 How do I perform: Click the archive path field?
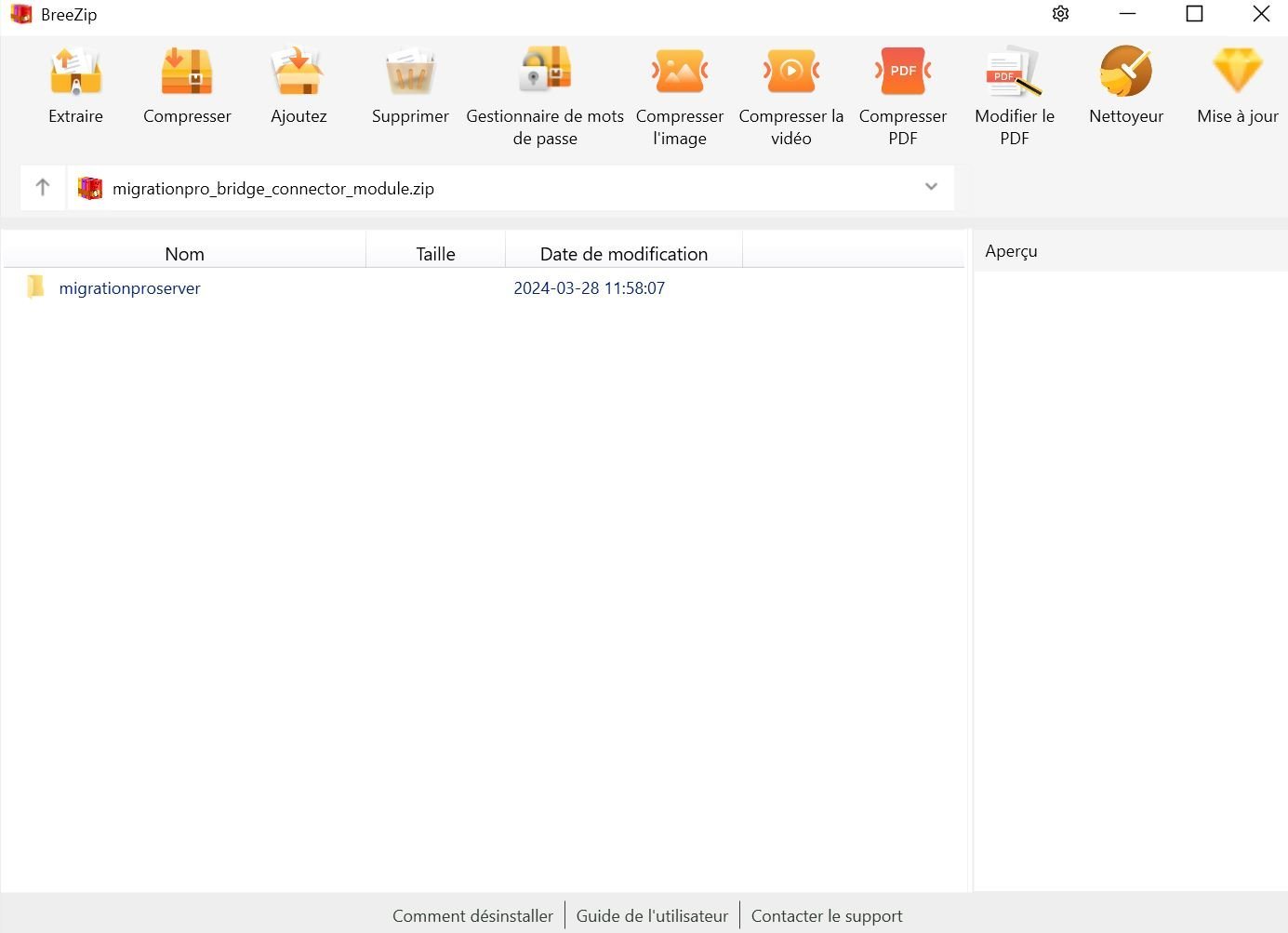[511, 188]
